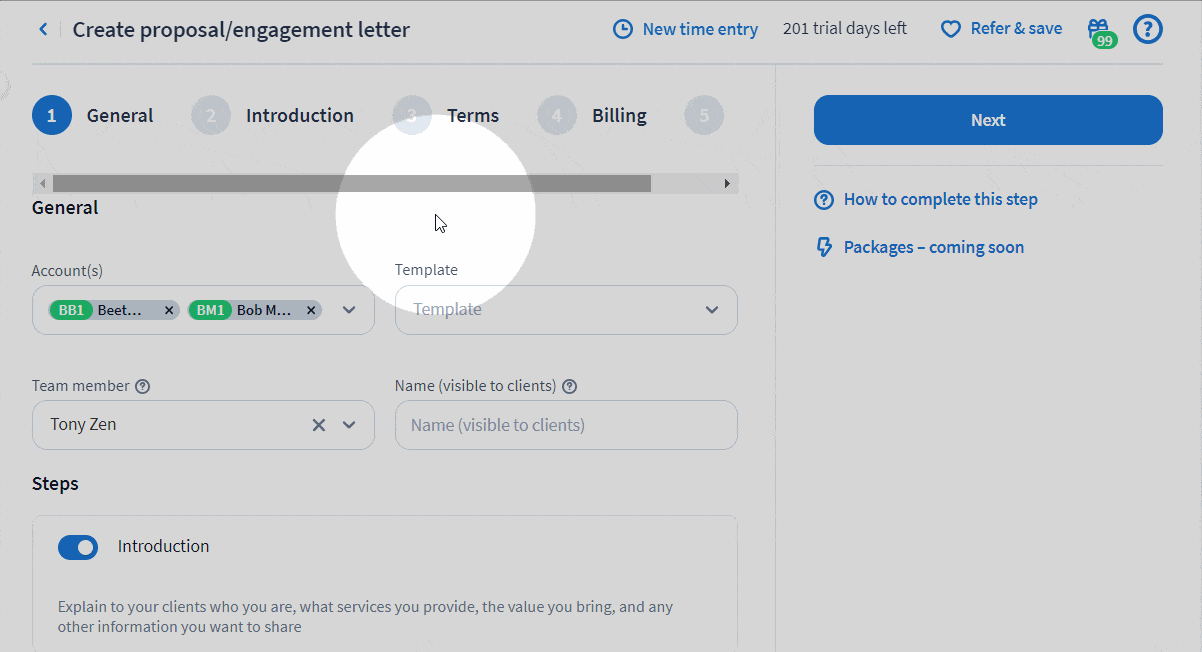Open the Template dropdown

coord(566,310)
